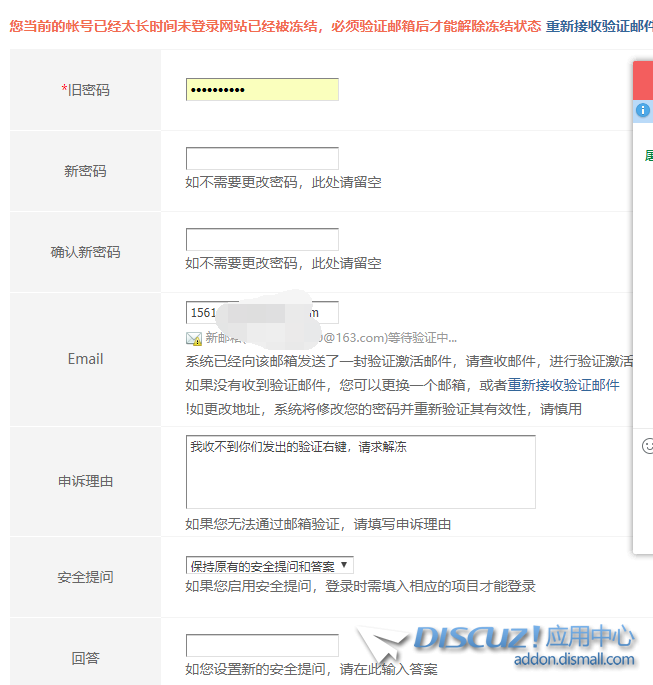The image size is (653, 685).
Task: Open the addon.dismall.com watermark link
Action: pos(574,659)
